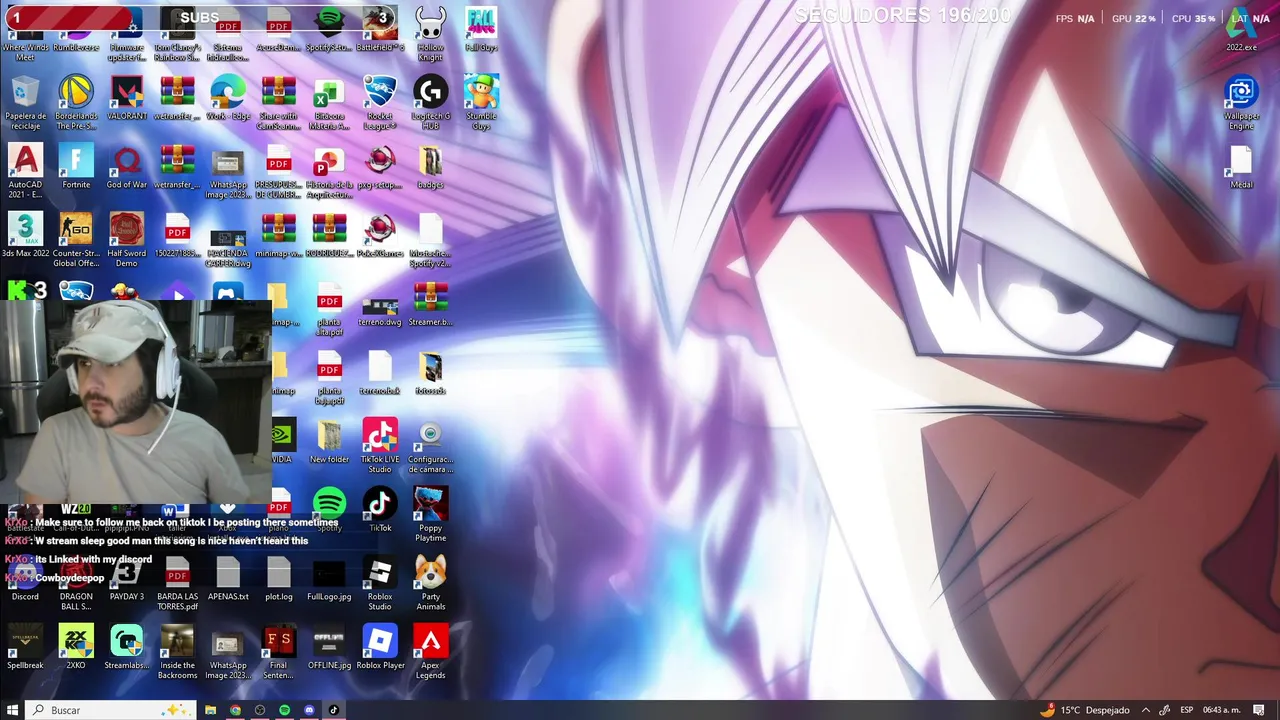Open Spotify from the taskbar
The width and height of the screenshot is (1280, 720).
click(x=284, y=710)
